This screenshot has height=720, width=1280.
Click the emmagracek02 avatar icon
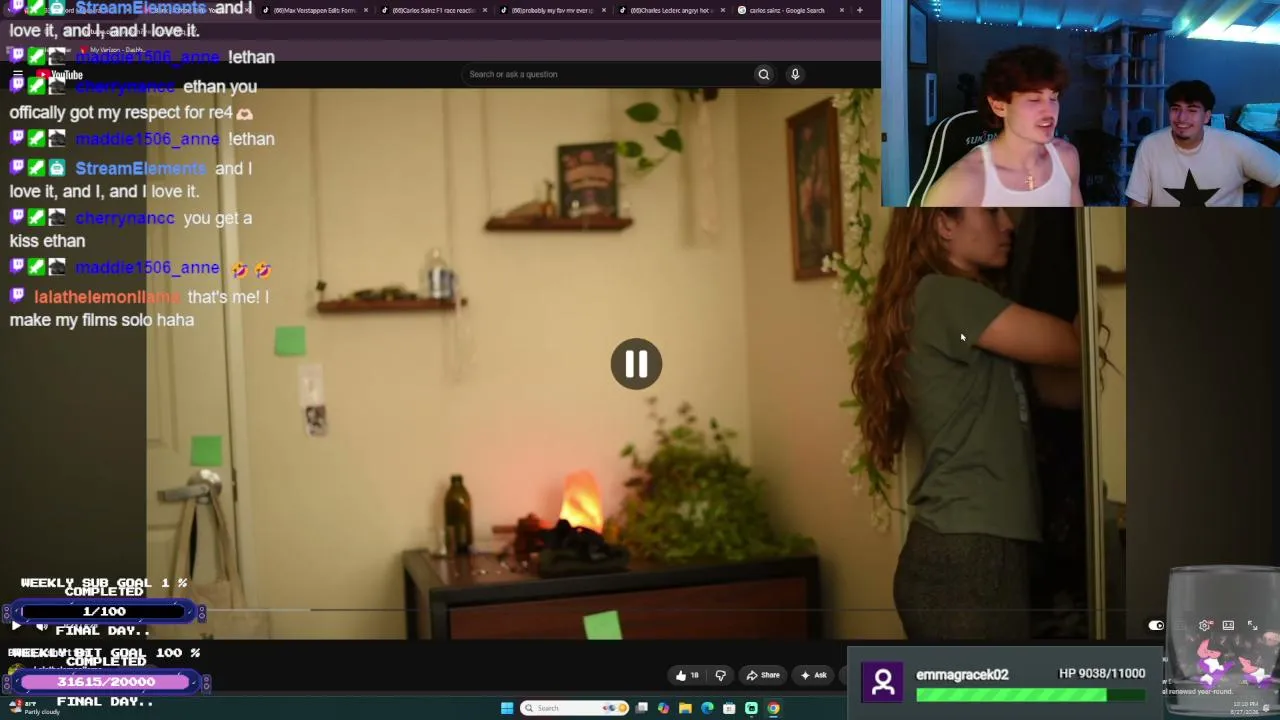pos(883,683)
